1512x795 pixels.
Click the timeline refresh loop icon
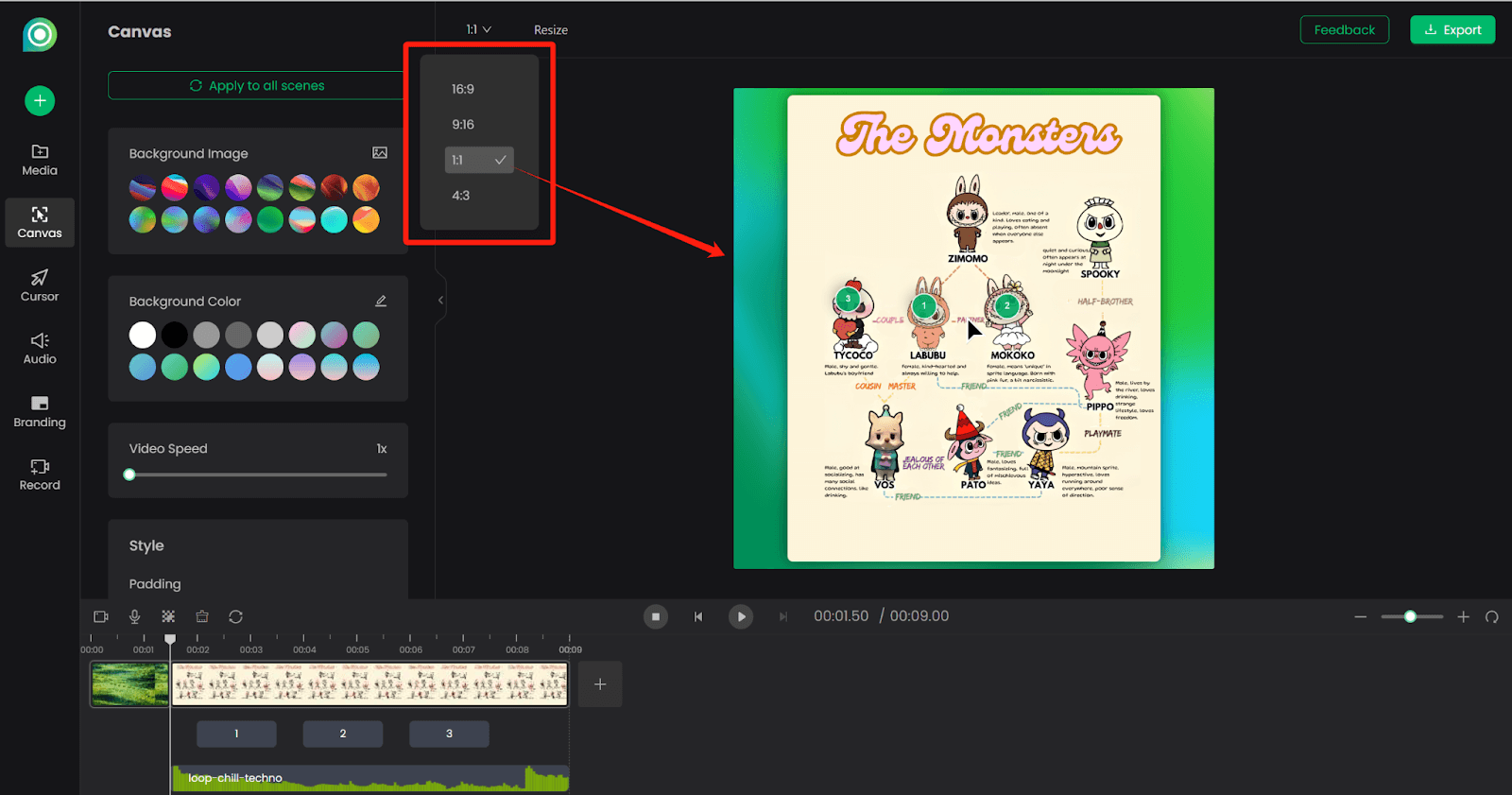point(236,616)
